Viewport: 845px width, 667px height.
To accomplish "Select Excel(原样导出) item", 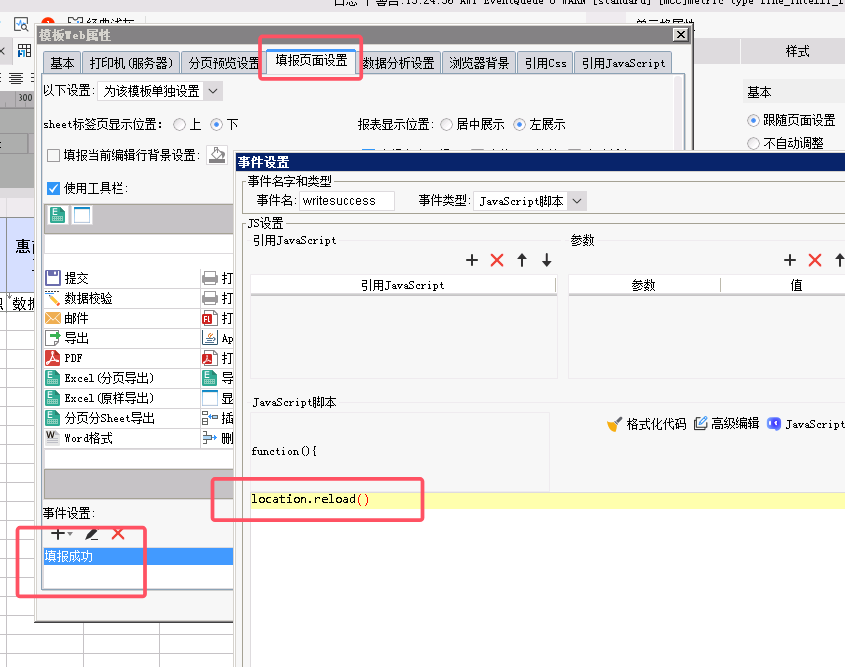I will (x=122, y=398).
